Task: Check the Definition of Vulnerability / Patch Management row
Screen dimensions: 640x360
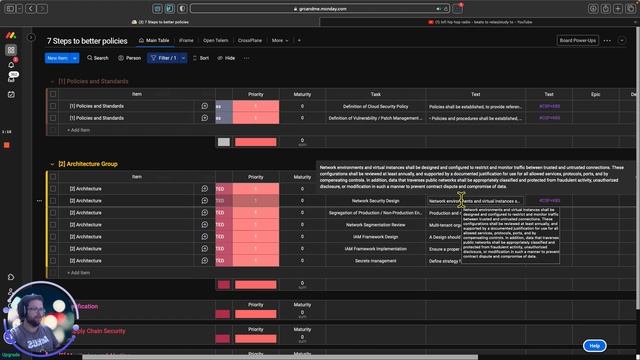Action: point(53,118)
